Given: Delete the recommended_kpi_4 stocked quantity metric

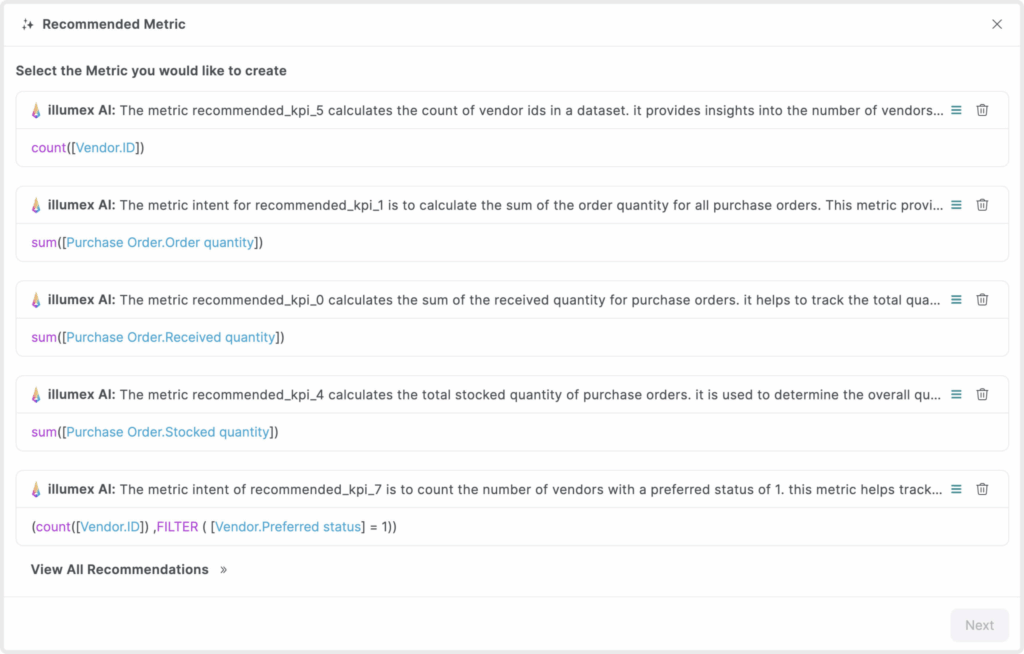Looking at the screenshot, I should 982,394.
